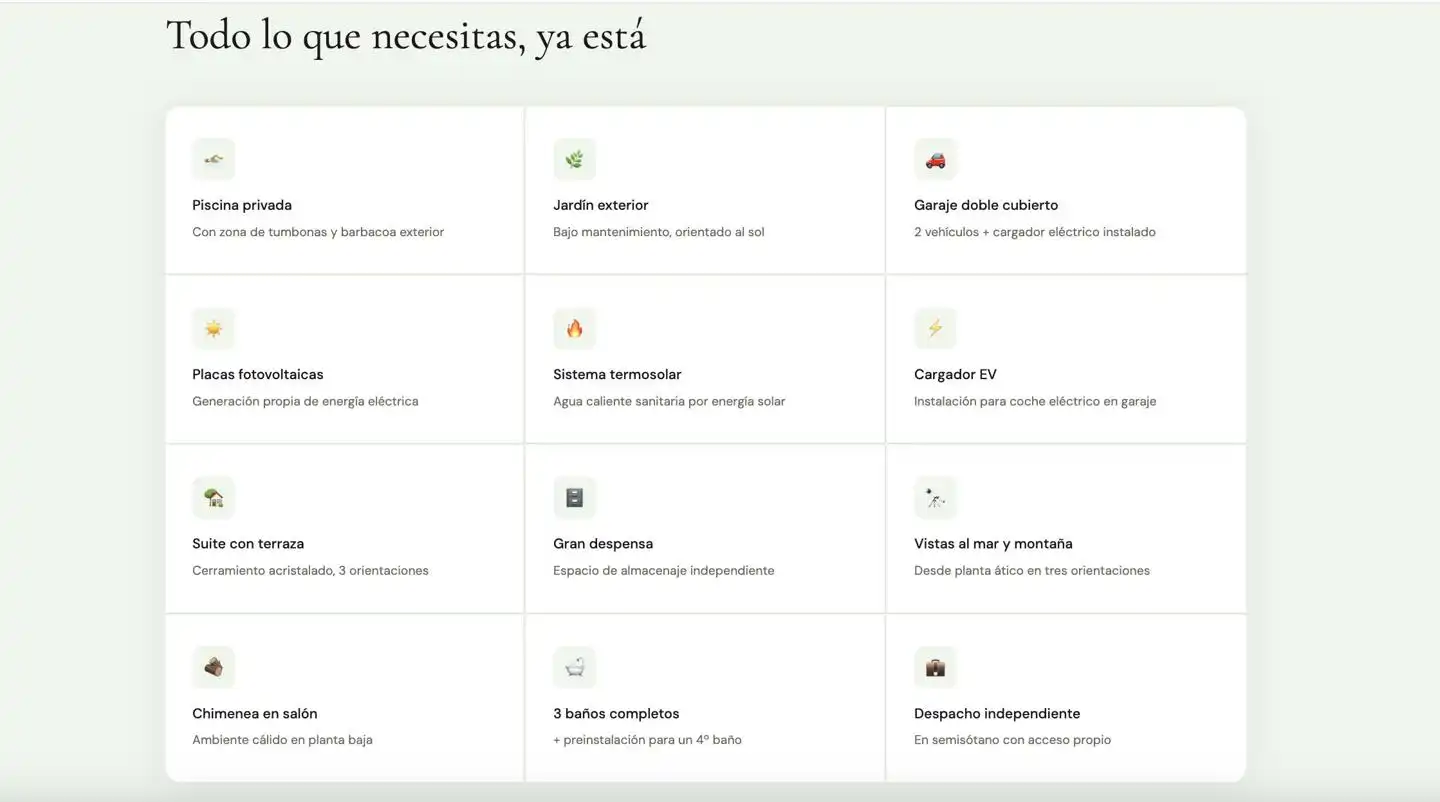Select the Gran despensa title
Viewport: 1440px width, 802px height.
603,544
